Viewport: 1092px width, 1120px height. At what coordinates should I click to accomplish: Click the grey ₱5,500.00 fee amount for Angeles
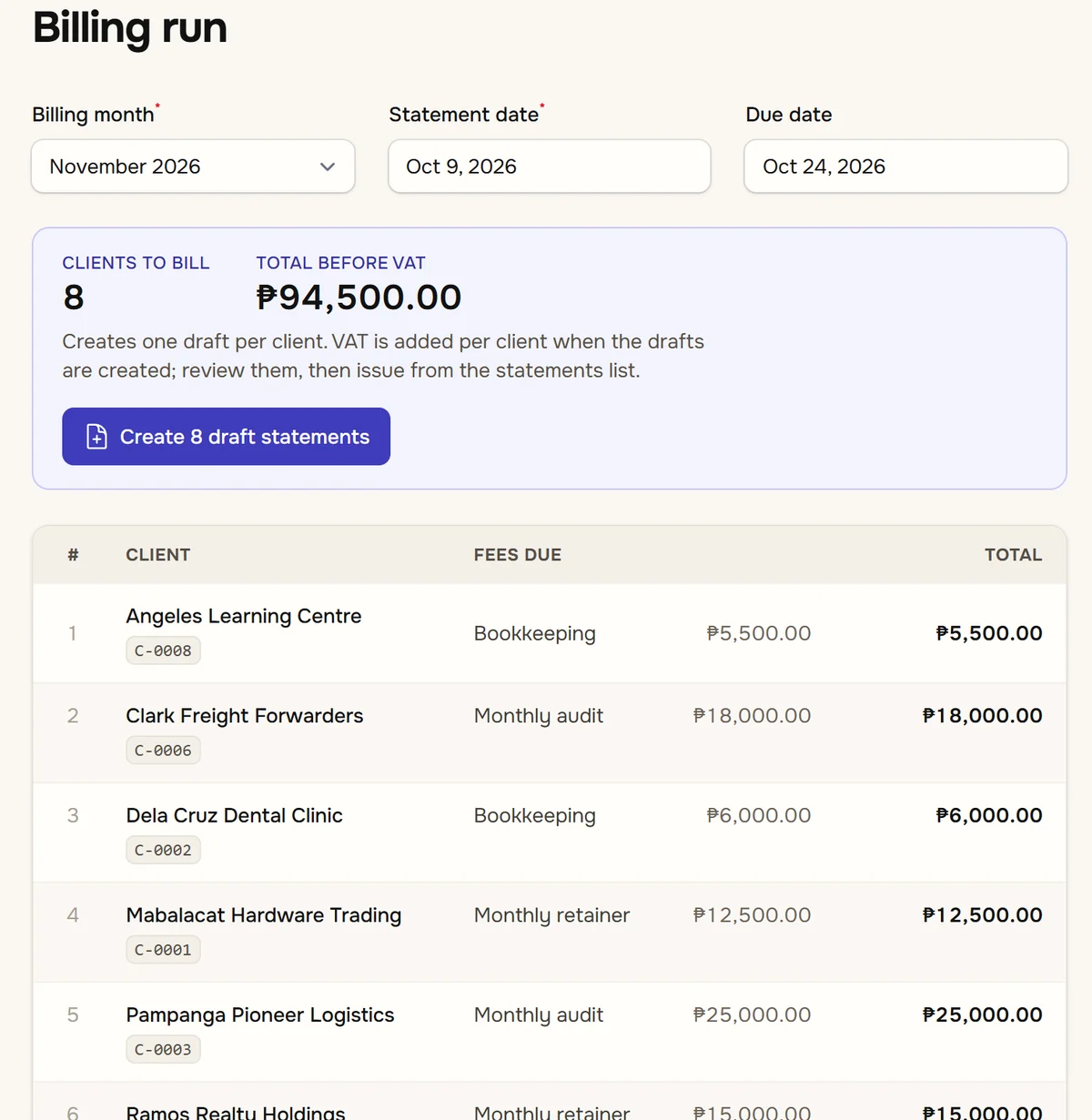coord(759,633)
